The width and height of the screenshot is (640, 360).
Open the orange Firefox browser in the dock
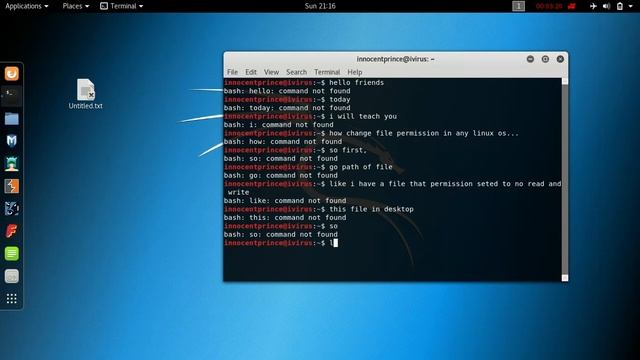[x=11, y=73]
